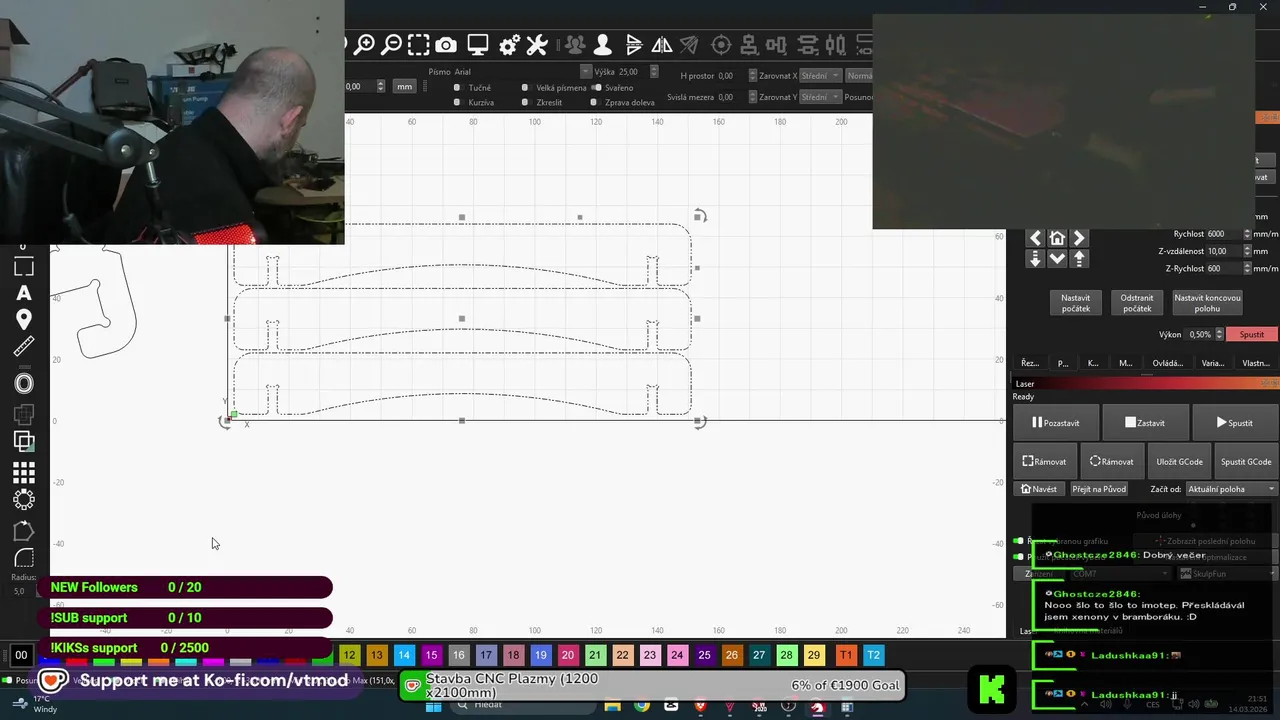Select the Frame Selection dashed-rectangle icon

tap(419, 45)
